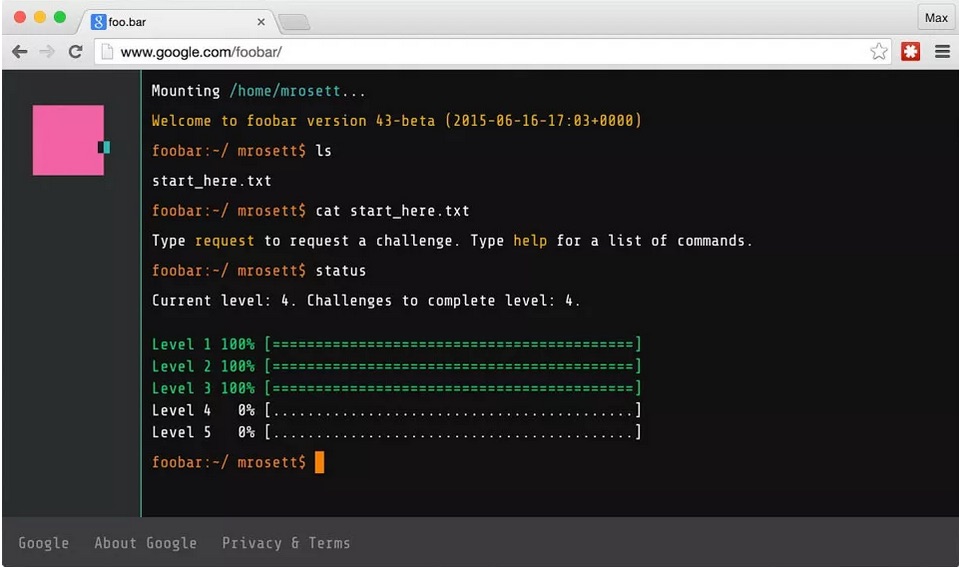The width and height of the screenshot is (959, 567).
Task: Click the address bar showing www.google.com/foobar/
Action: pyautogui.click(x=480, y=52)
